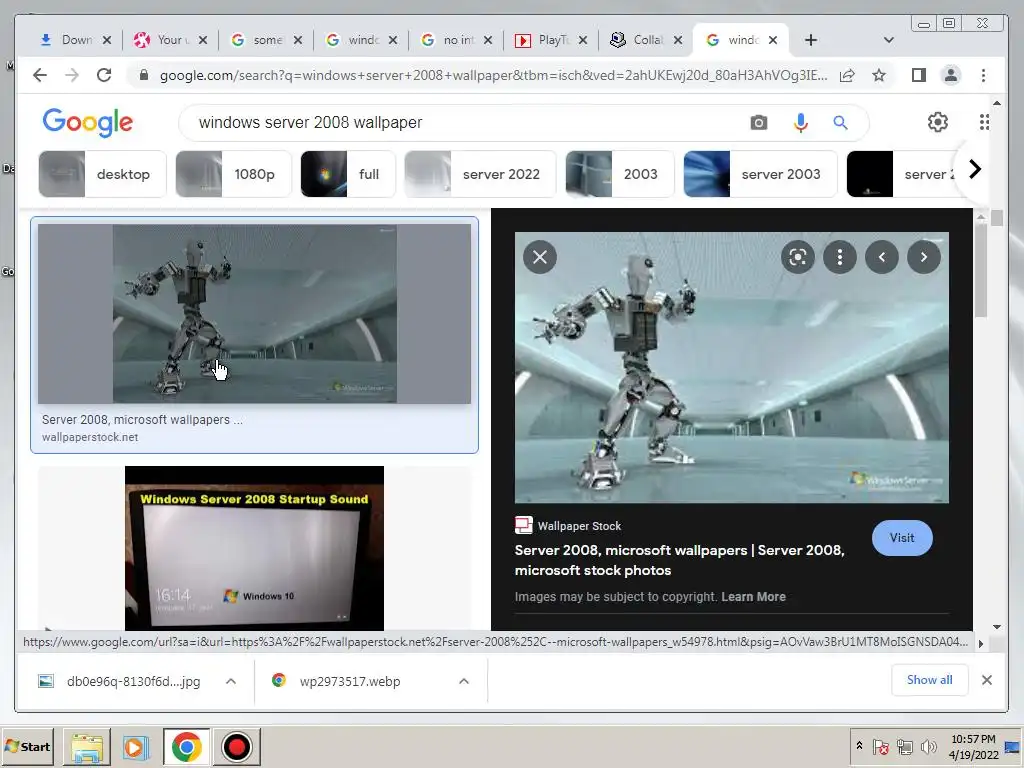The height and width of the screenshot is (768, 1024).
Task: Open network status tray icon
Action: (x=904, y=746)
